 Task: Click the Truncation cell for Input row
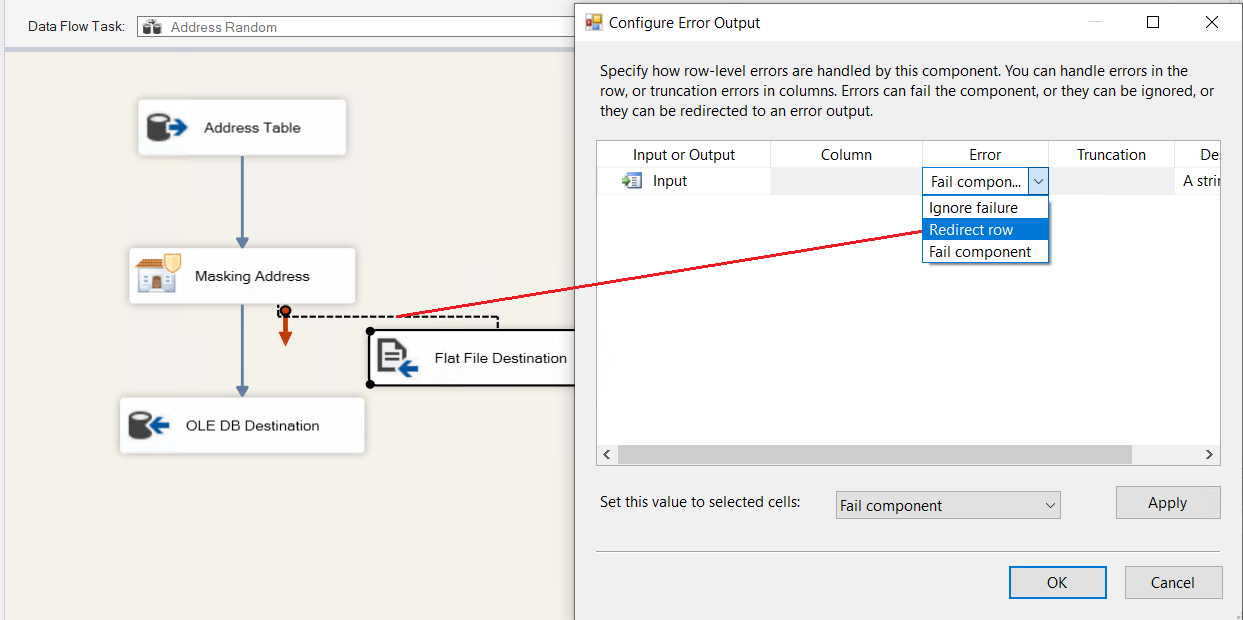1111,181
